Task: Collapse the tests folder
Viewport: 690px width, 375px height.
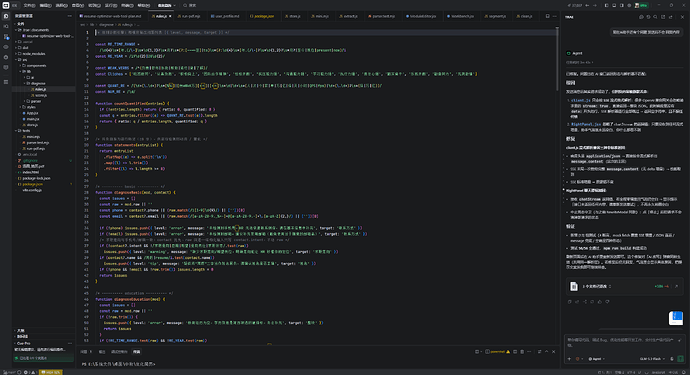Action: pos(26,131)
